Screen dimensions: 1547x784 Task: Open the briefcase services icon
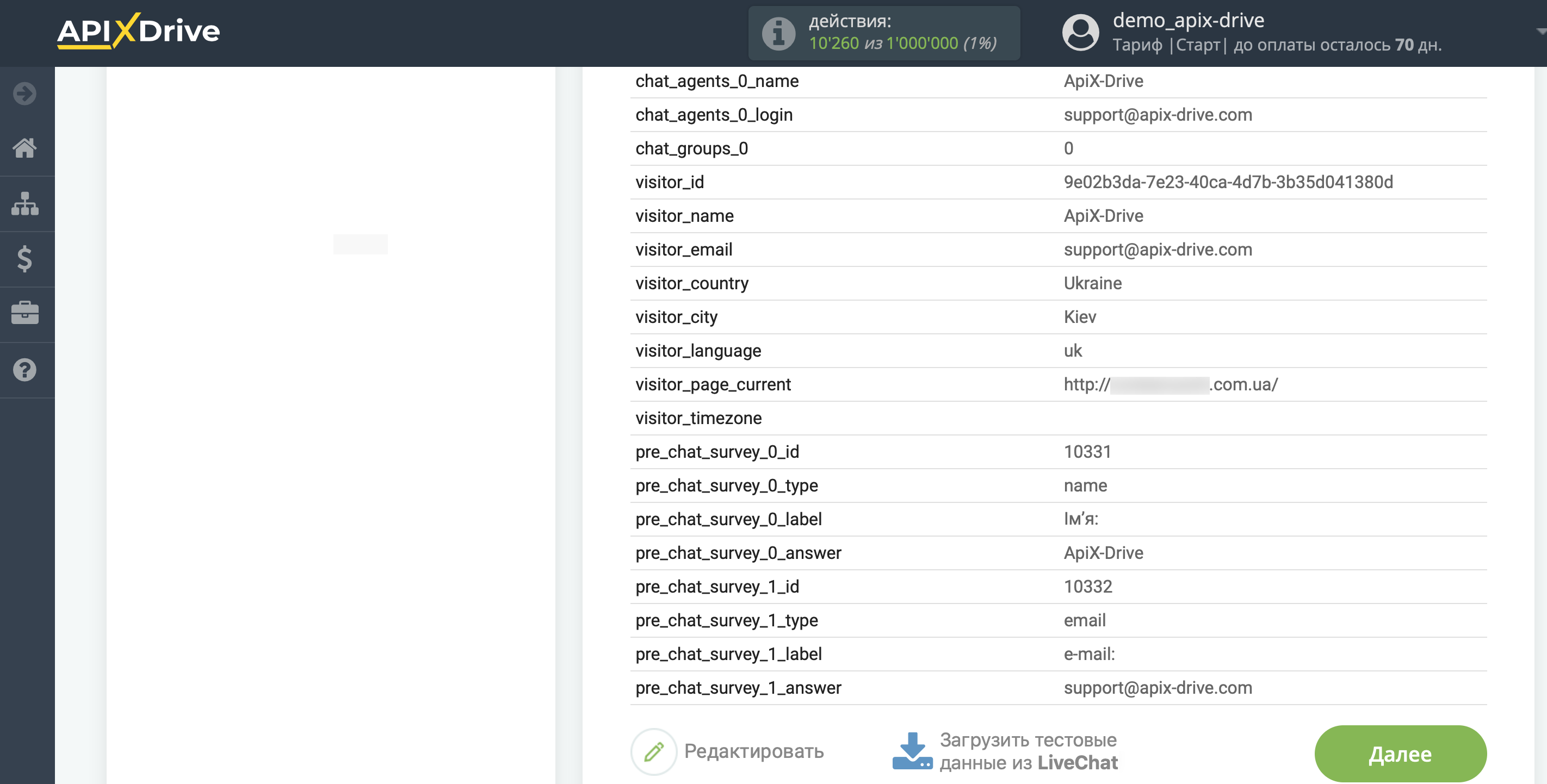(24, 313)
